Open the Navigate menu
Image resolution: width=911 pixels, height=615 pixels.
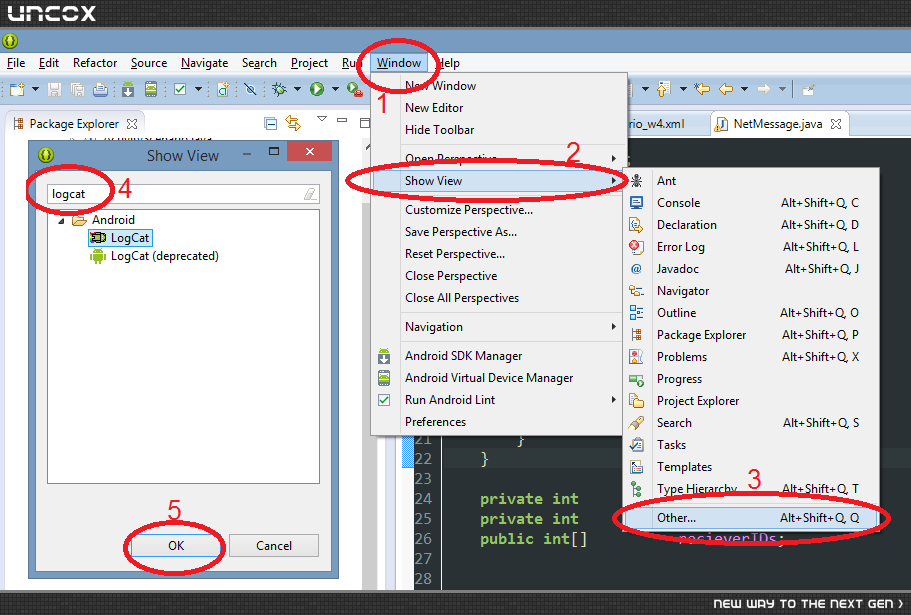[204, 63]
